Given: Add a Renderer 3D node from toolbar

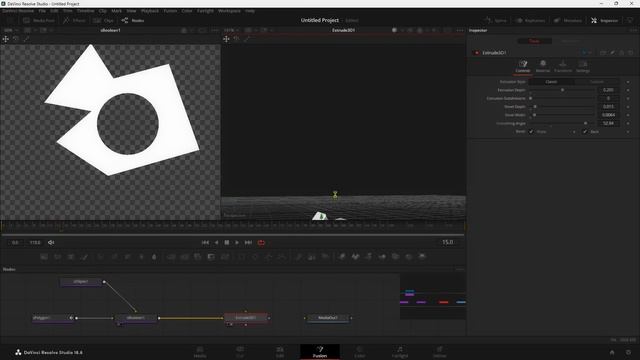Looking at the screenshot, I should [422, 257].
